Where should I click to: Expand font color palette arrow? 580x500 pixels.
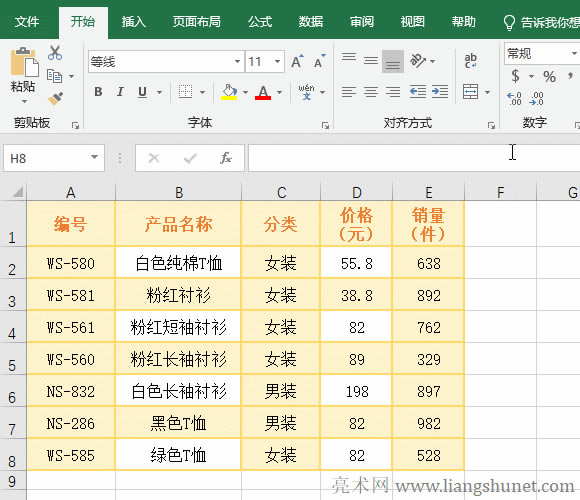[x=280, y=92]
